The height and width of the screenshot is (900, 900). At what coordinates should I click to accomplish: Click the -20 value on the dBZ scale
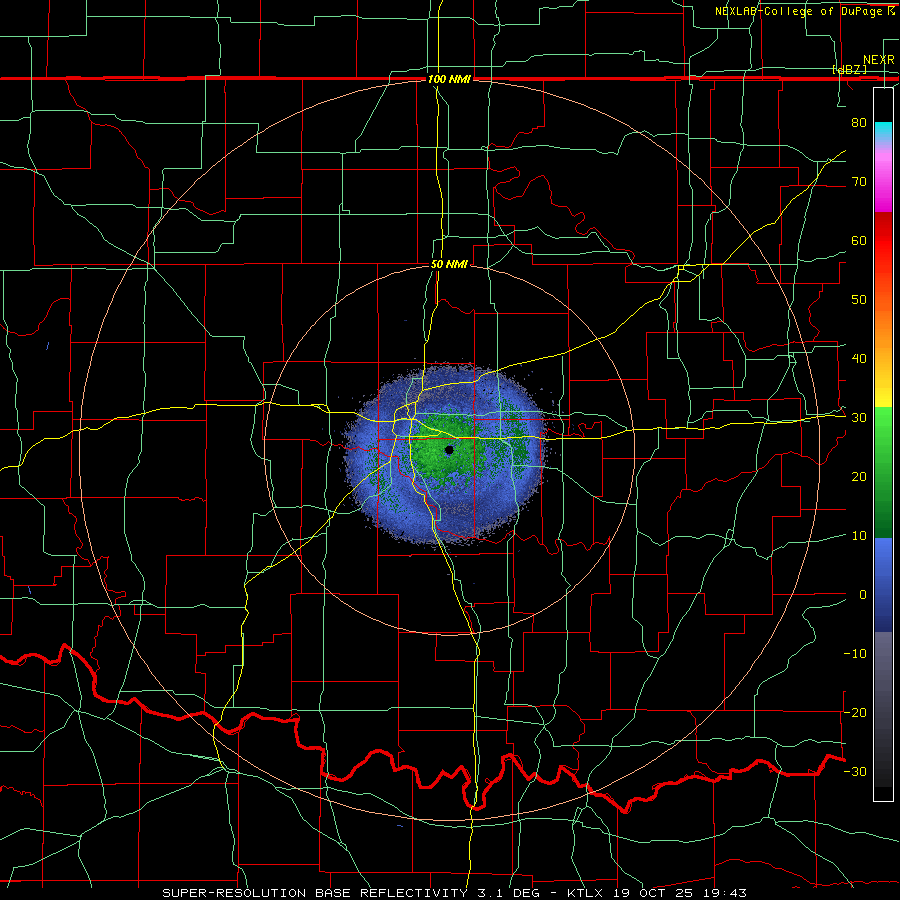point(855,712)
